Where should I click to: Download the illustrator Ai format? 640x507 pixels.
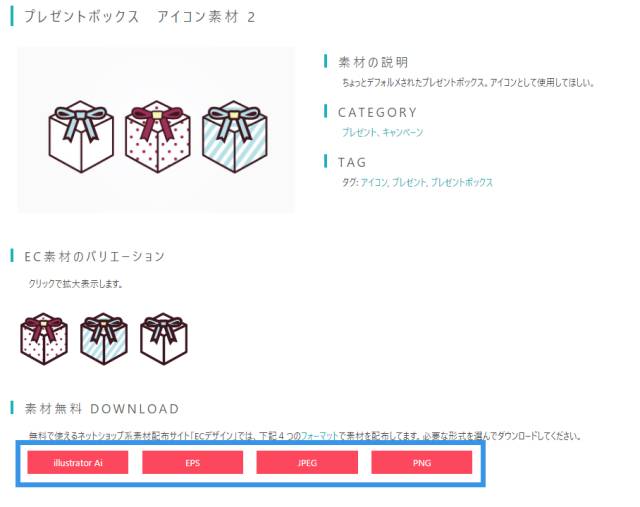pos(78,463)
